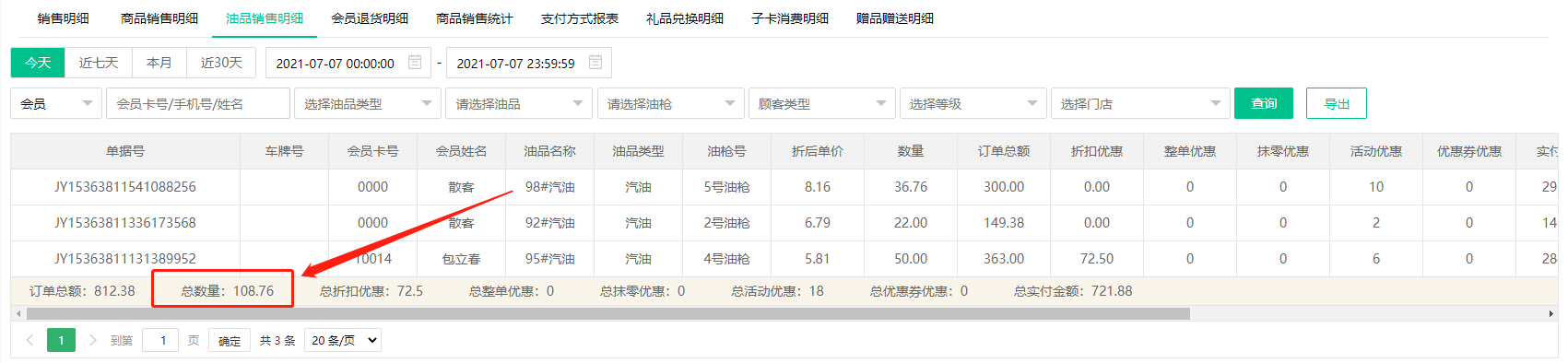Click order number JY15363811131389952
The width and height of the screenshot is (1568, 363).
tap(125, 259)
